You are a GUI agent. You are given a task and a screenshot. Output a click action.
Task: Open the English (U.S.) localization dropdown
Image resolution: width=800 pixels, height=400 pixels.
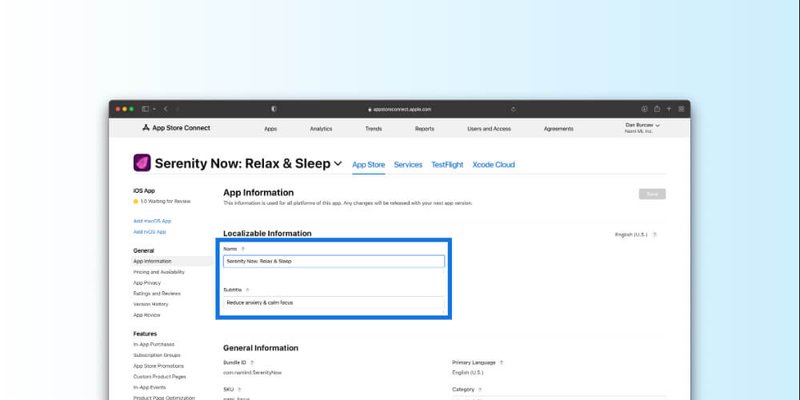click(x=631, y=235)
